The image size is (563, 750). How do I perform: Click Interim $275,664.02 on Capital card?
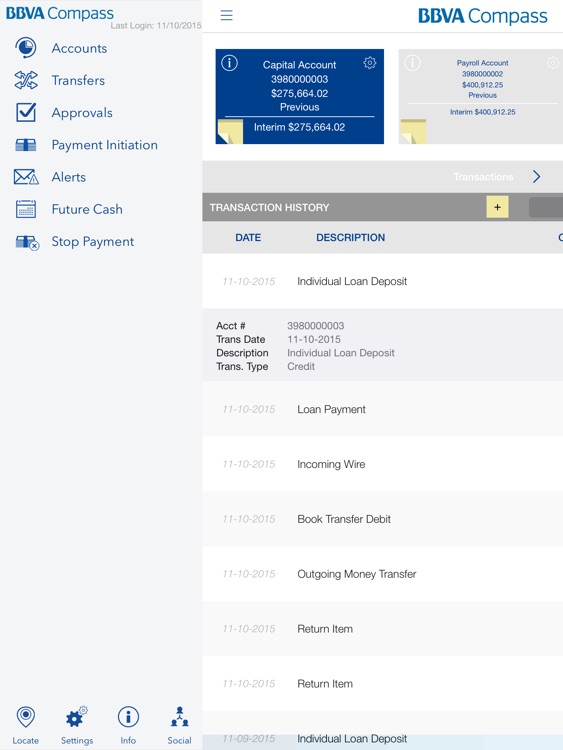coord(299,127)
